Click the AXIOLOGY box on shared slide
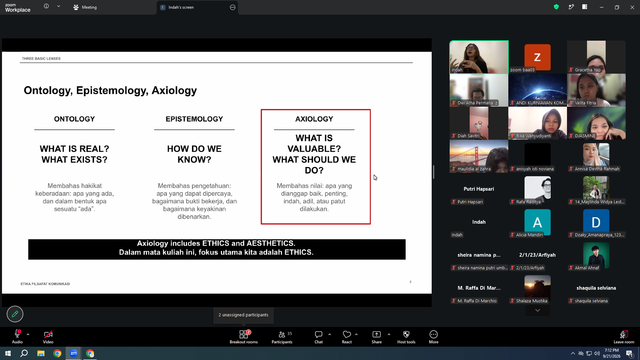Screen dimensions: 640x360 [x=316, y=167]
